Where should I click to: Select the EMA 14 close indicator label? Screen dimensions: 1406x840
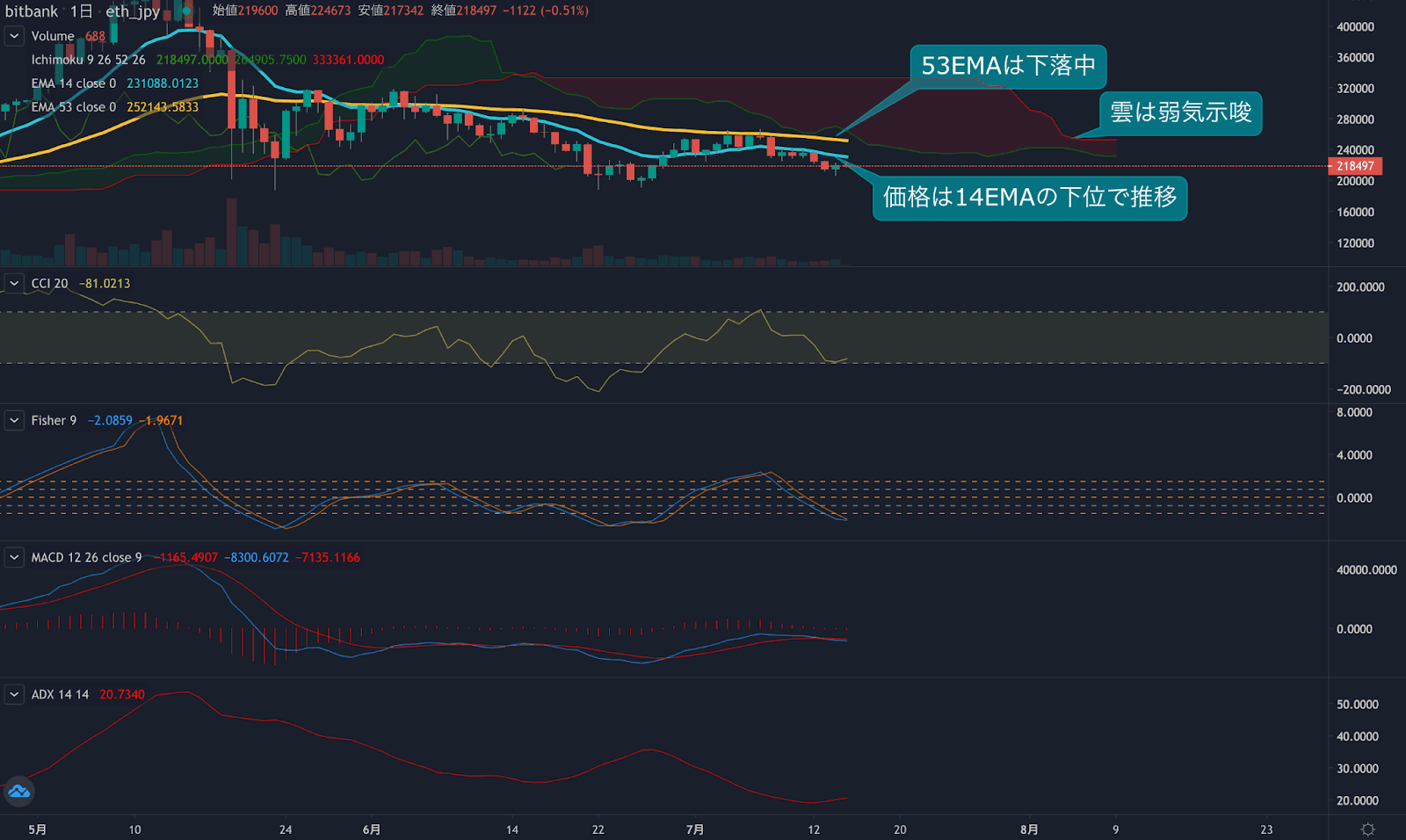pyautogui.click(x=75, y=83)
